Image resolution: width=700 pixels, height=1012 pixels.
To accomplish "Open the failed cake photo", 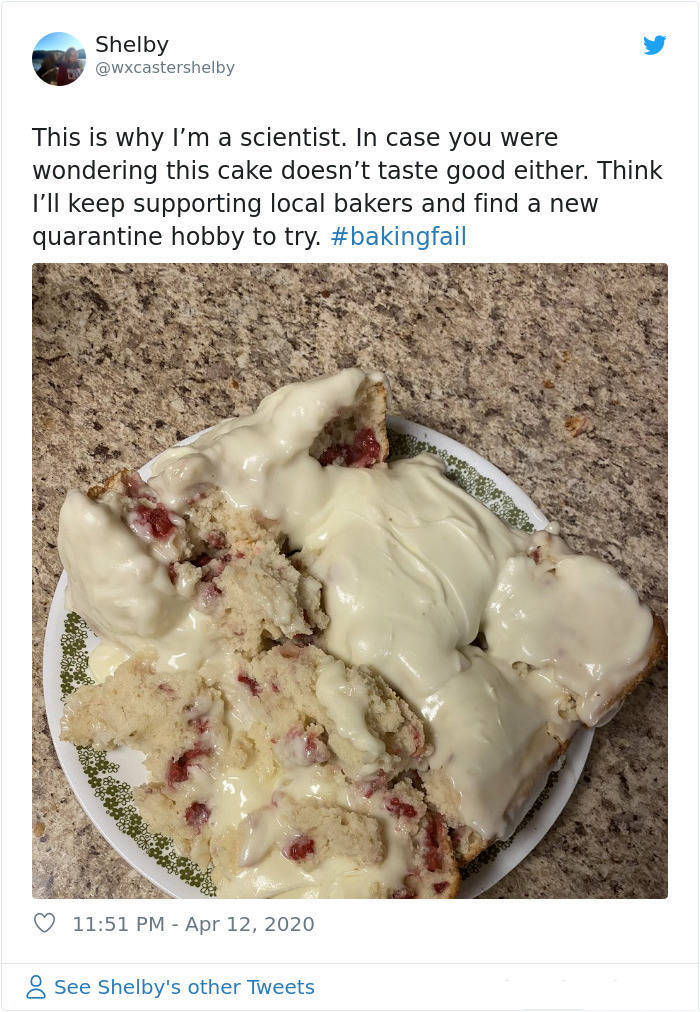I will pyautogui.click(x=350, y=581).
